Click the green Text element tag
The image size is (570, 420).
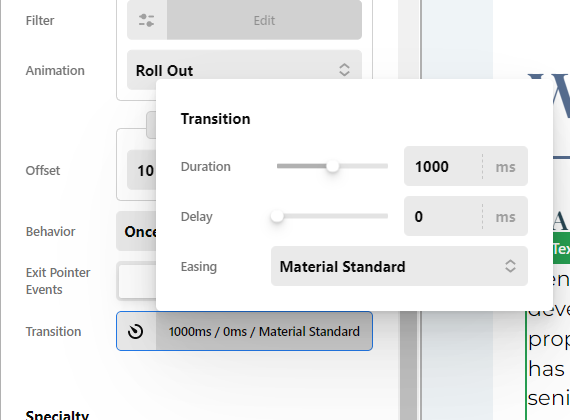click(x=561, y=249)
